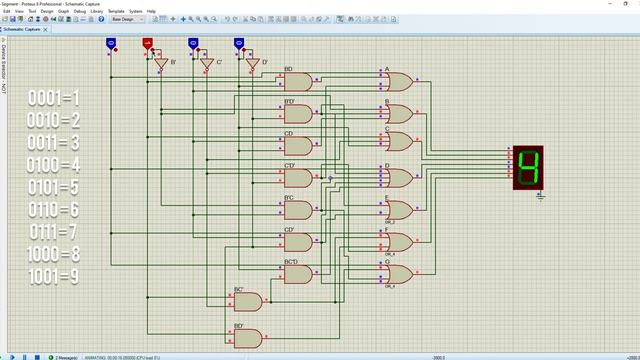The image size is (640, 360).
Task: Toggle the logic state input feeding D' inverter
Action: 239,43
